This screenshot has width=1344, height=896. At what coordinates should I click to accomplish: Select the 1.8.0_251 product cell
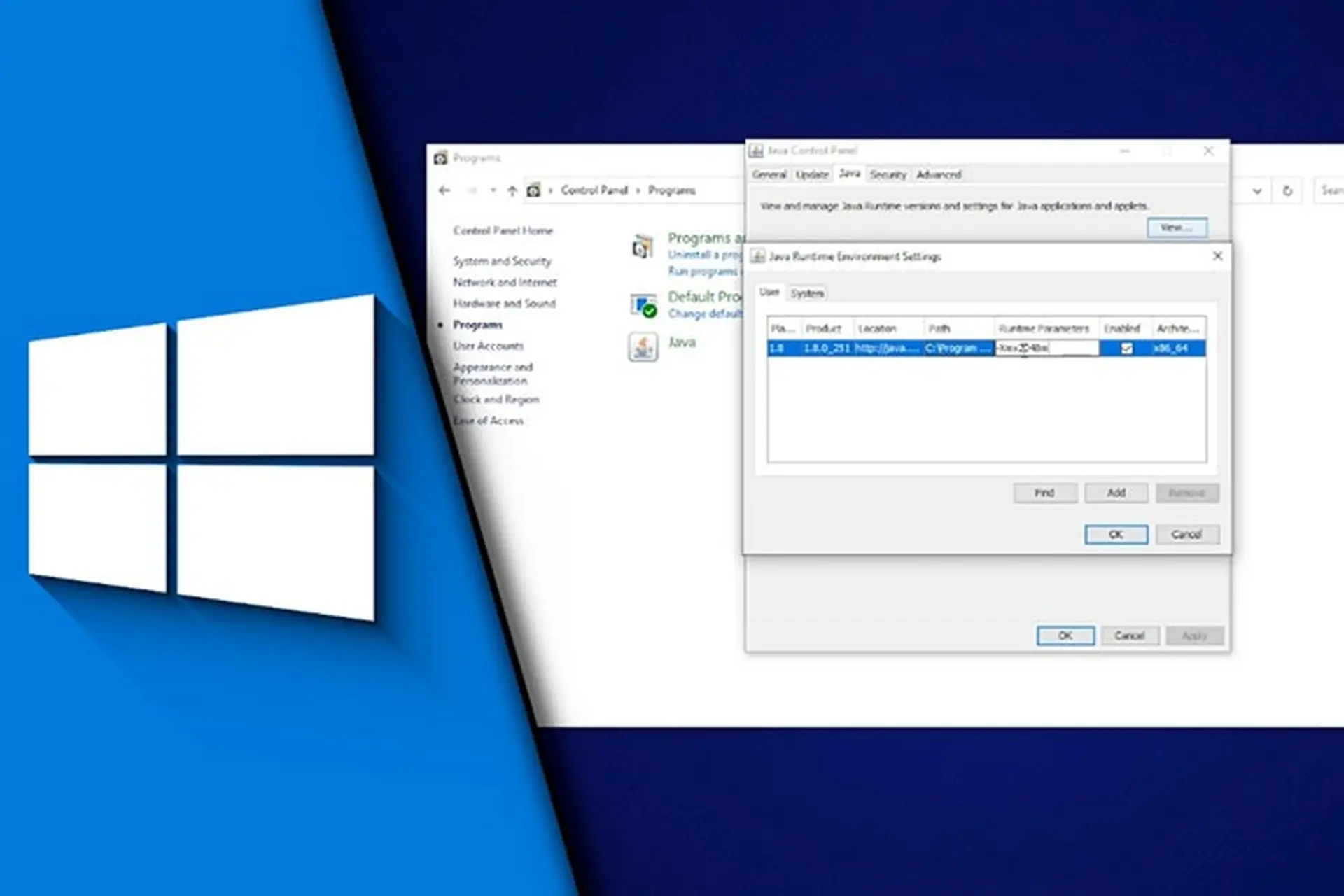pos(827,348)
